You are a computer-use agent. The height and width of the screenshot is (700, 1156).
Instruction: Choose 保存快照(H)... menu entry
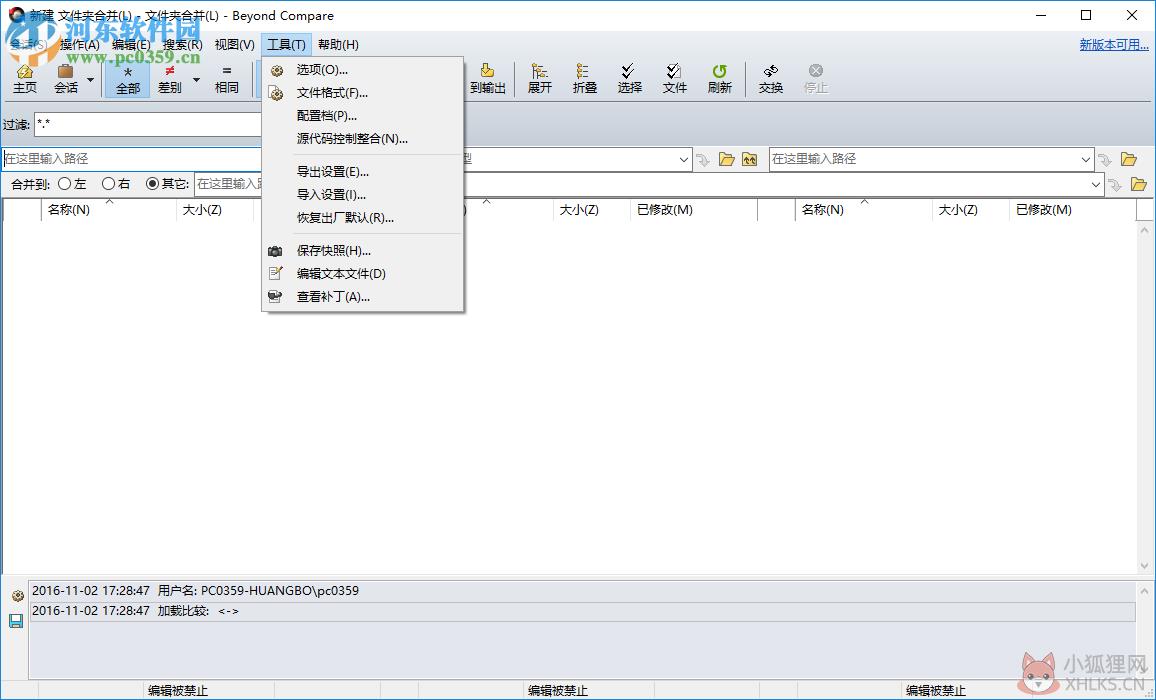363,251
